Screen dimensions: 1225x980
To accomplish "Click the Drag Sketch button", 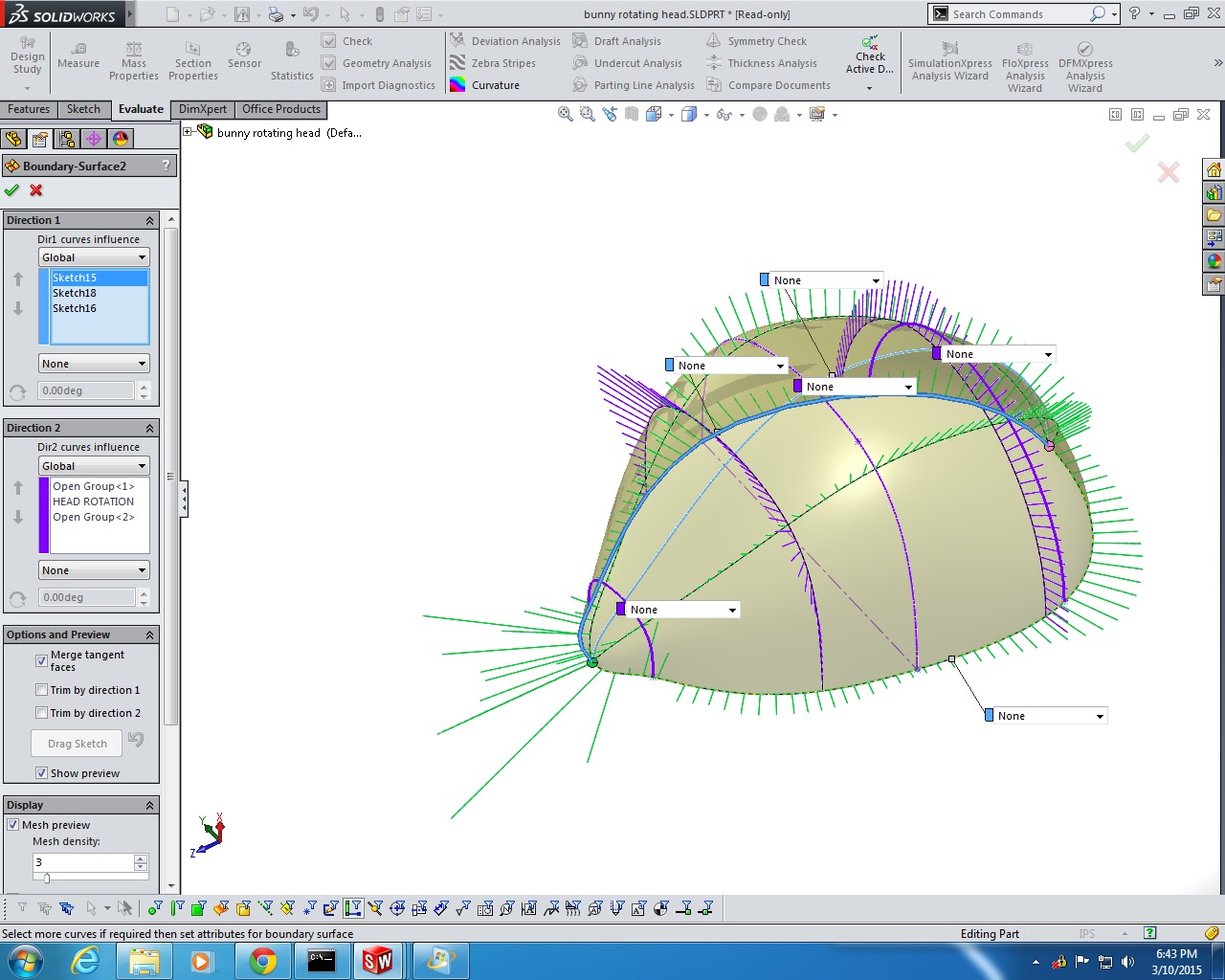I will [78, 744].
